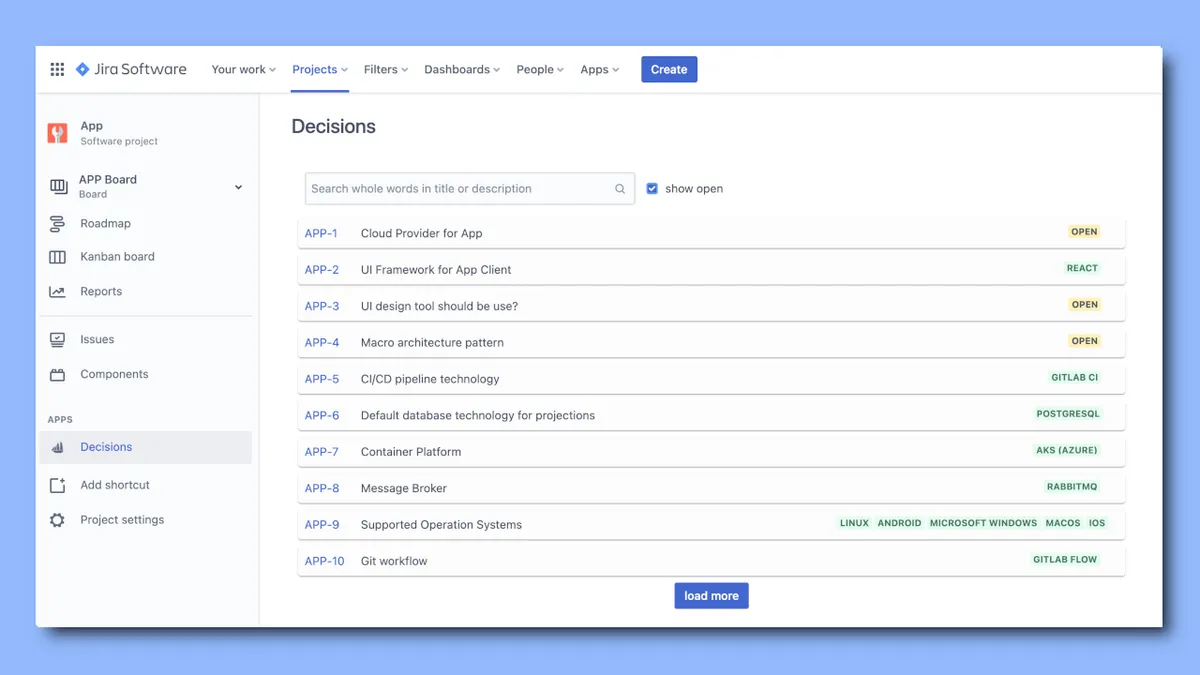Expand the APP Board chevron
The width and height of the screenshot is (1200, 675).
coord(238,187)
